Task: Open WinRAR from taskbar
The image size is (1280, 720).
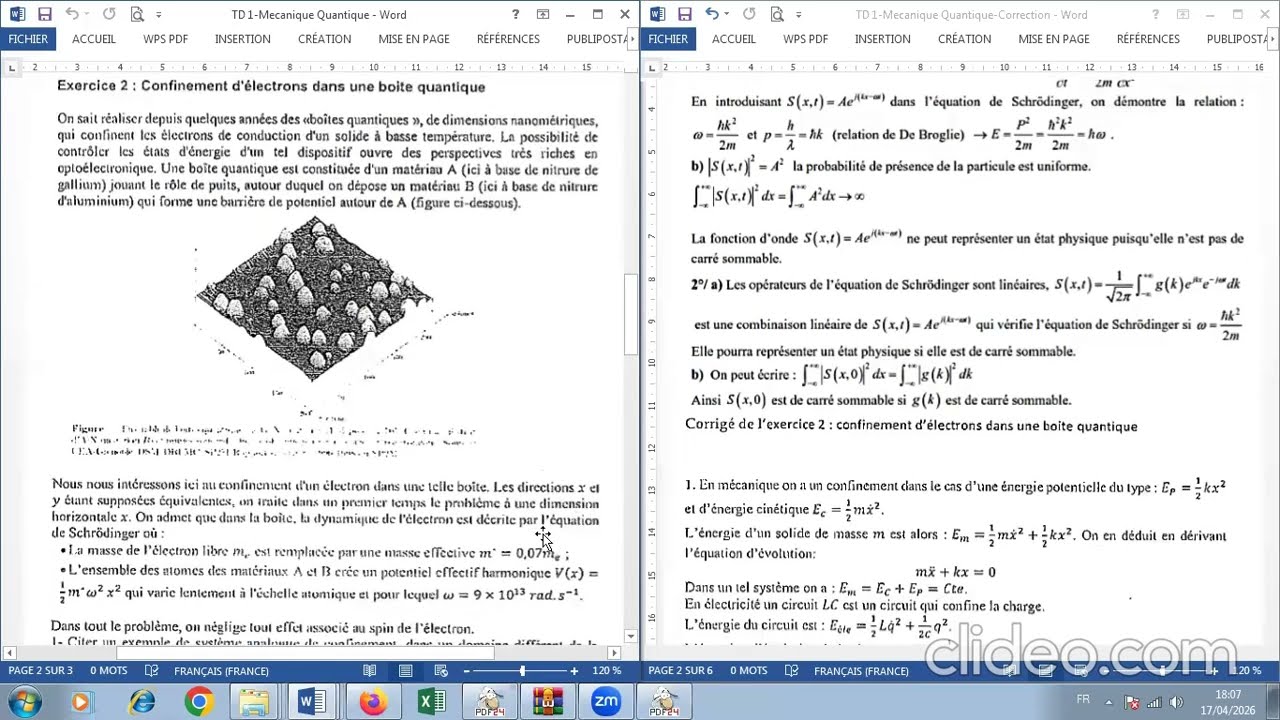Action: [548, 702]
